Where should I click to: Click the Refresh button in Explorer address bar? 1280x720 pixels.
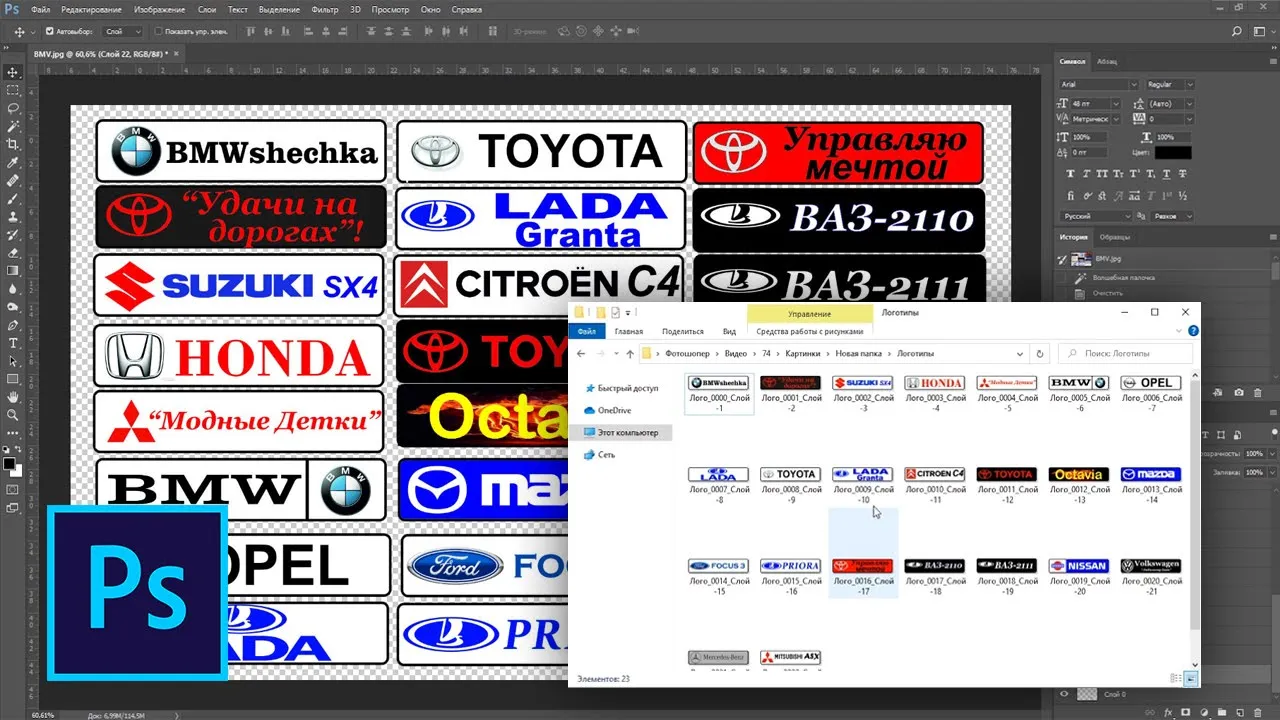[1040, 353]
